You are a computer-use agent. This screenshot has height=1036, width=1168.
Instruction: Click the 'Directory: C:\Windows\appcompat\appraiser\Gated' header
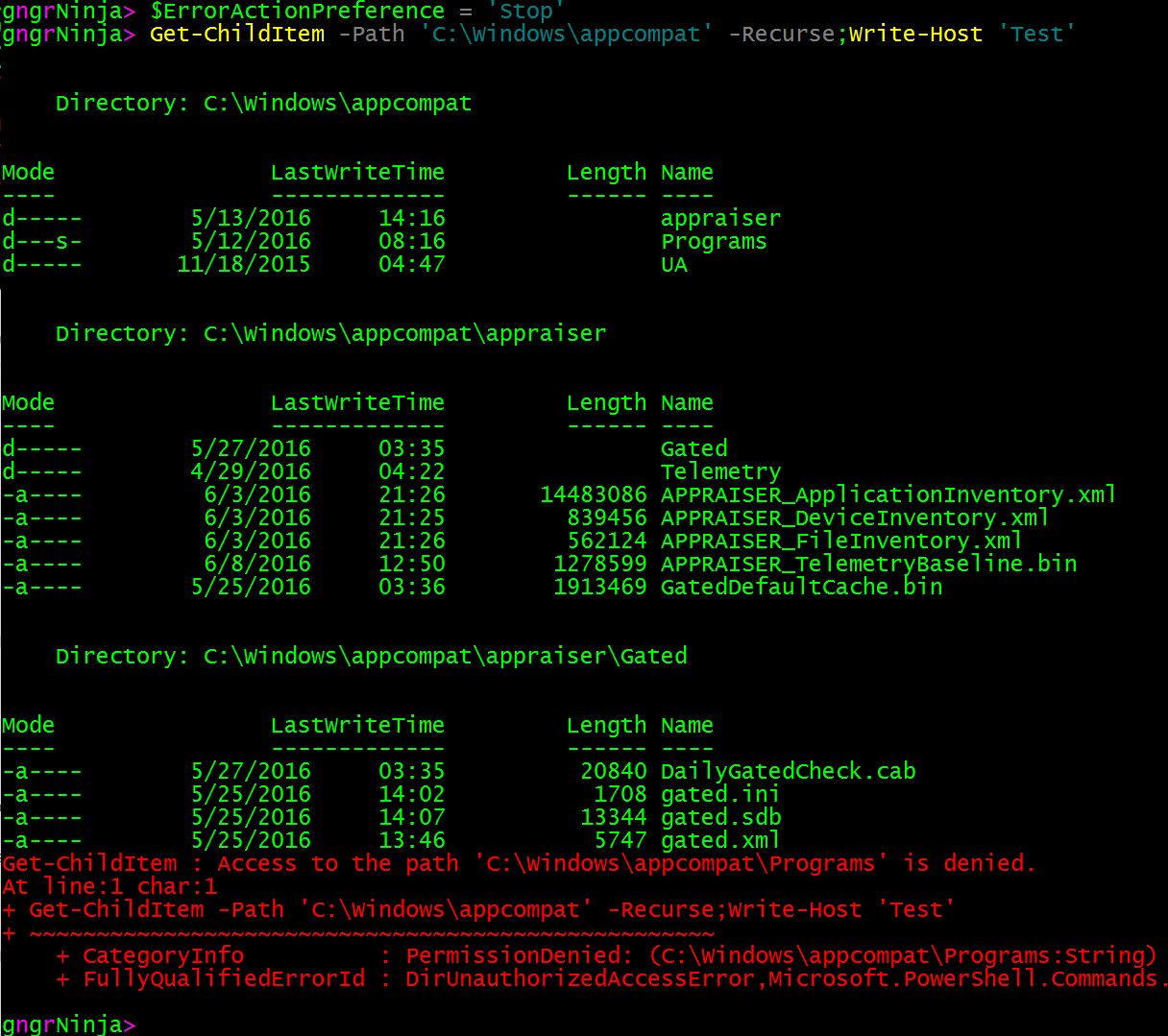(x=371, y=656)
